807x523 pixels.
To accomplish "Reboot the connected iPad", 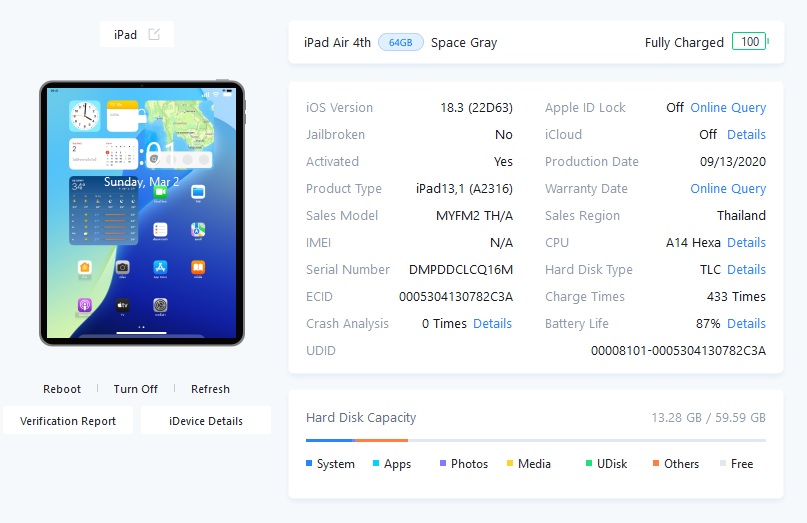I will click(x=62, y=389).
